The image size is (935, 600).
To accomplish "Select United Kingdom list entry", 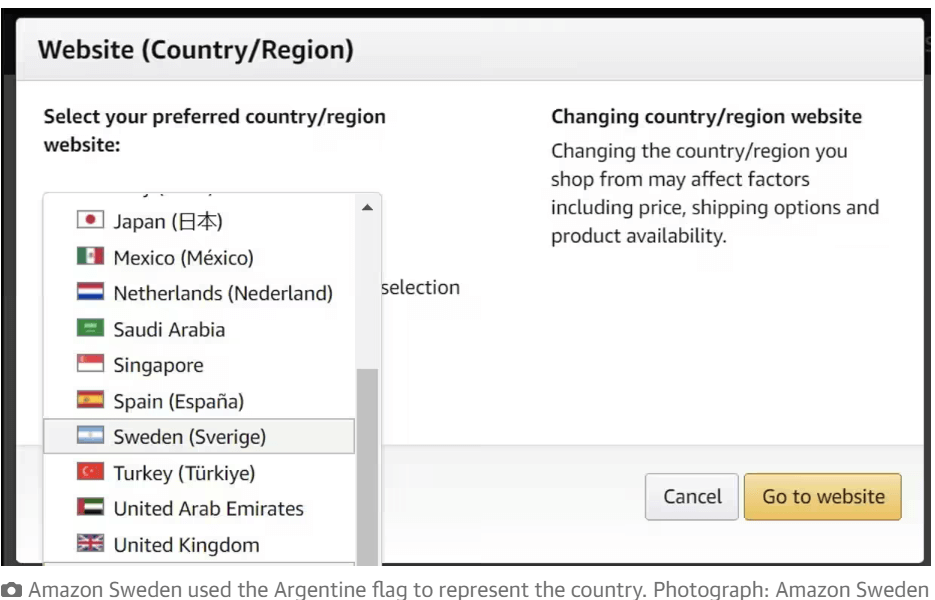I will pyautogui.click(x=186, y=545).
